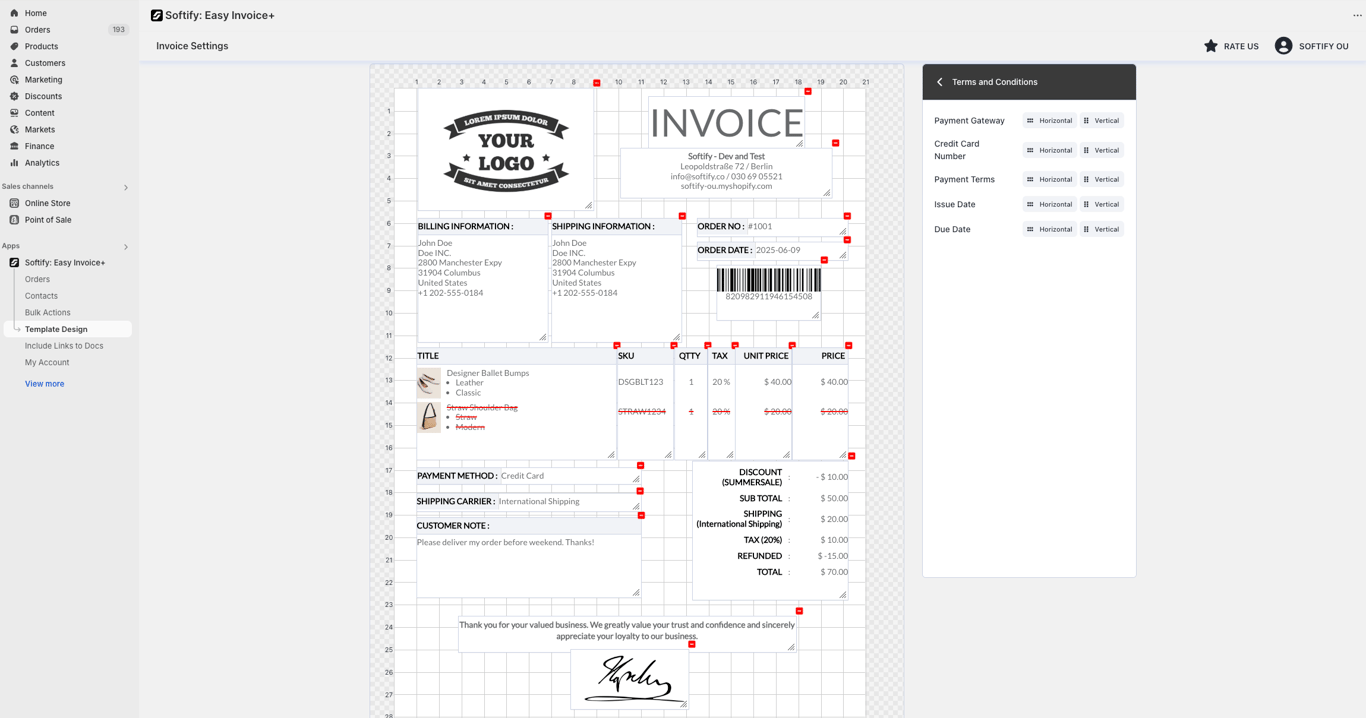
Task: Click the Analytics chart icon in the sidebar
Action: [14, 163]
